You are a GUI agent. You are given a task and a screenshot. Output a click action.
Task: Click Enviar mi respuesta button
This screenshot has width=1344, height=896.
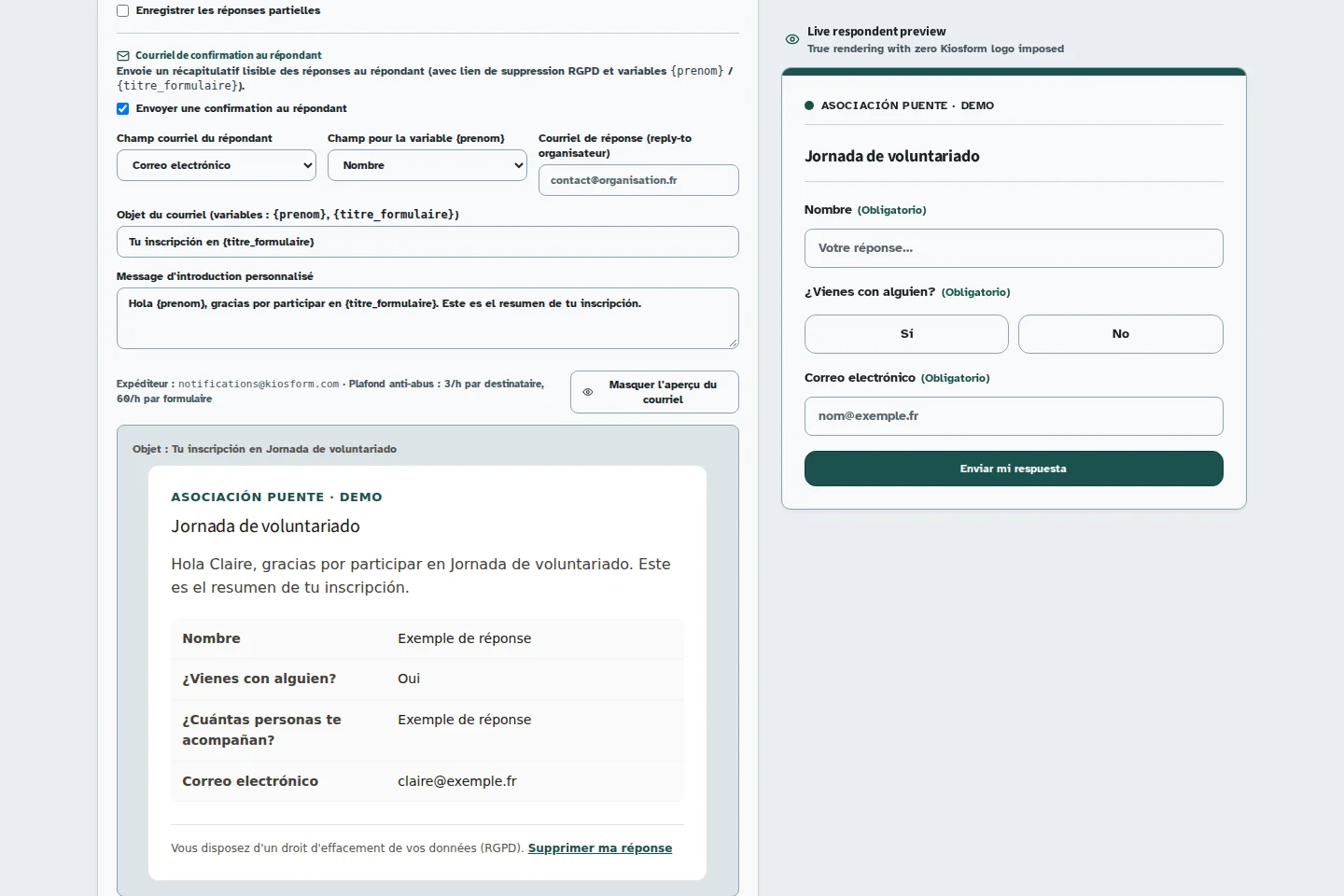point(1014,469)
